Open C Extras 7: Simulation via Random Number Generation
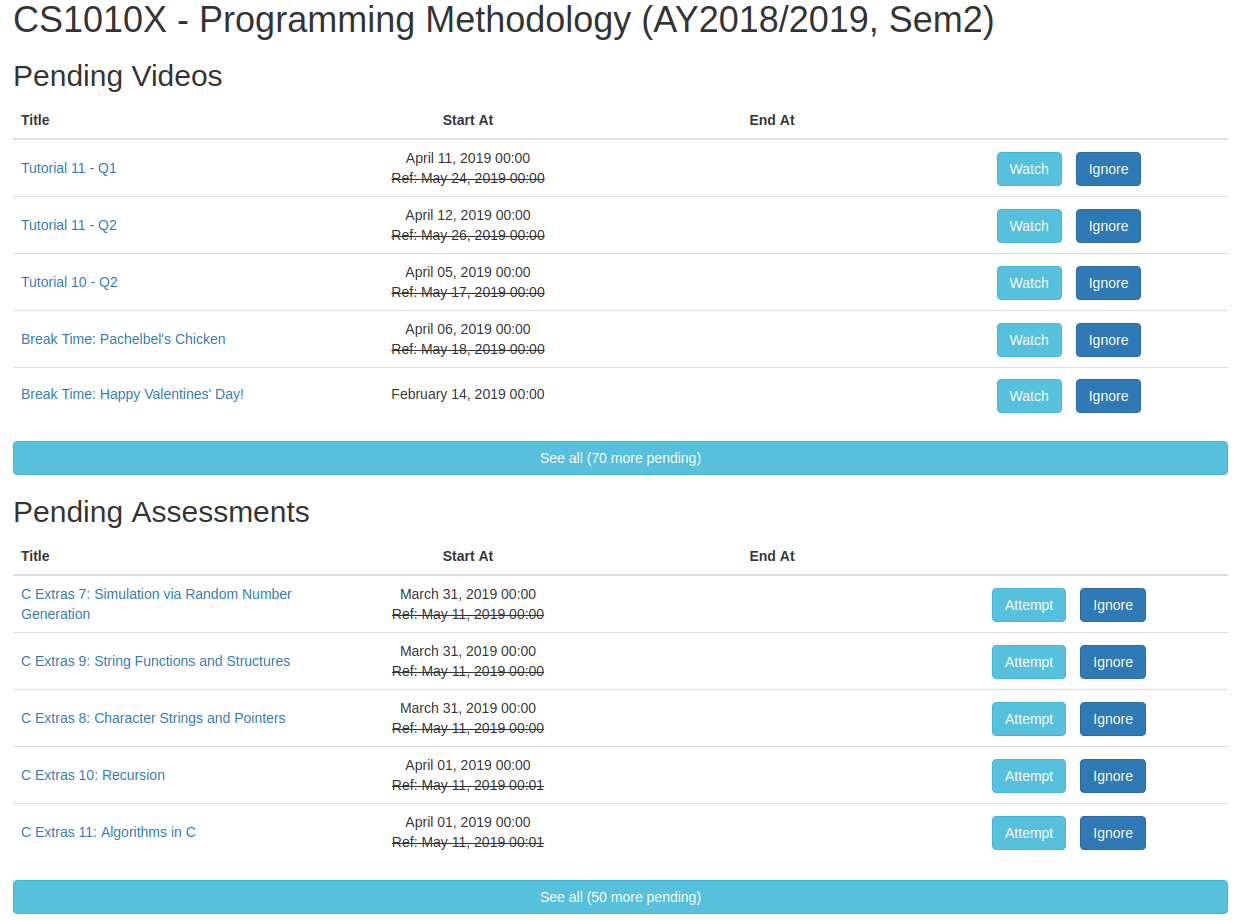The image size is (1236, 920). click(156, 603)
